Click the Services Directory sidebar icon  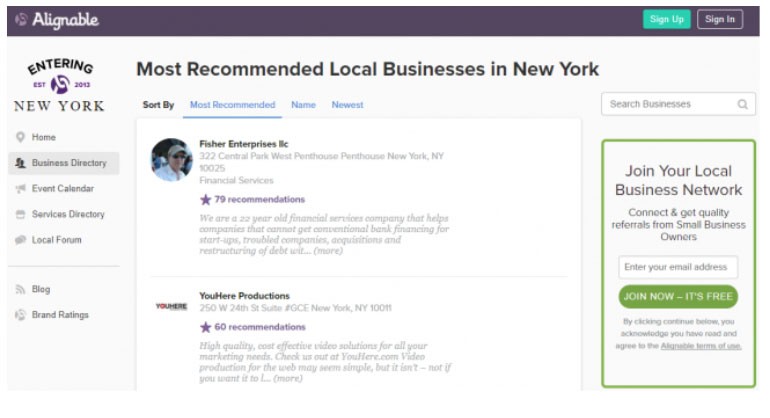[20, 214]
